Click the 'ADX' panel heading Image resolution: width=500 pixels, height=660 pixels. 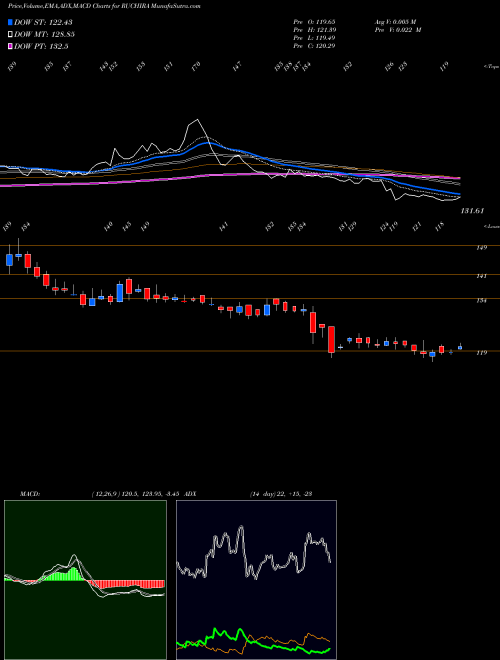190,494
